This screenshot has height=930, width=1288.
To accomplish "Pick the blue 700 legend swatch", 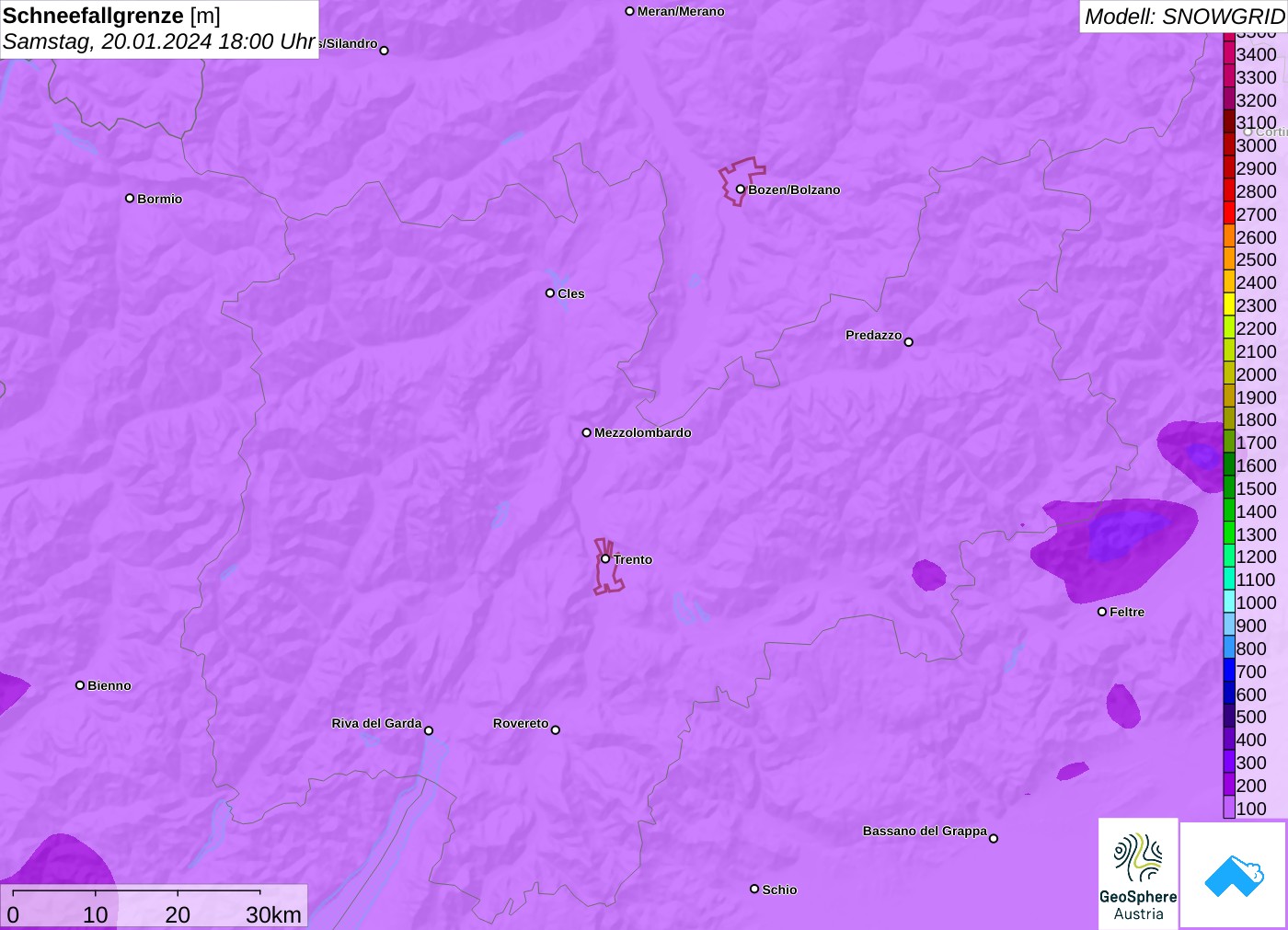I will click(x=1229, y=671).
